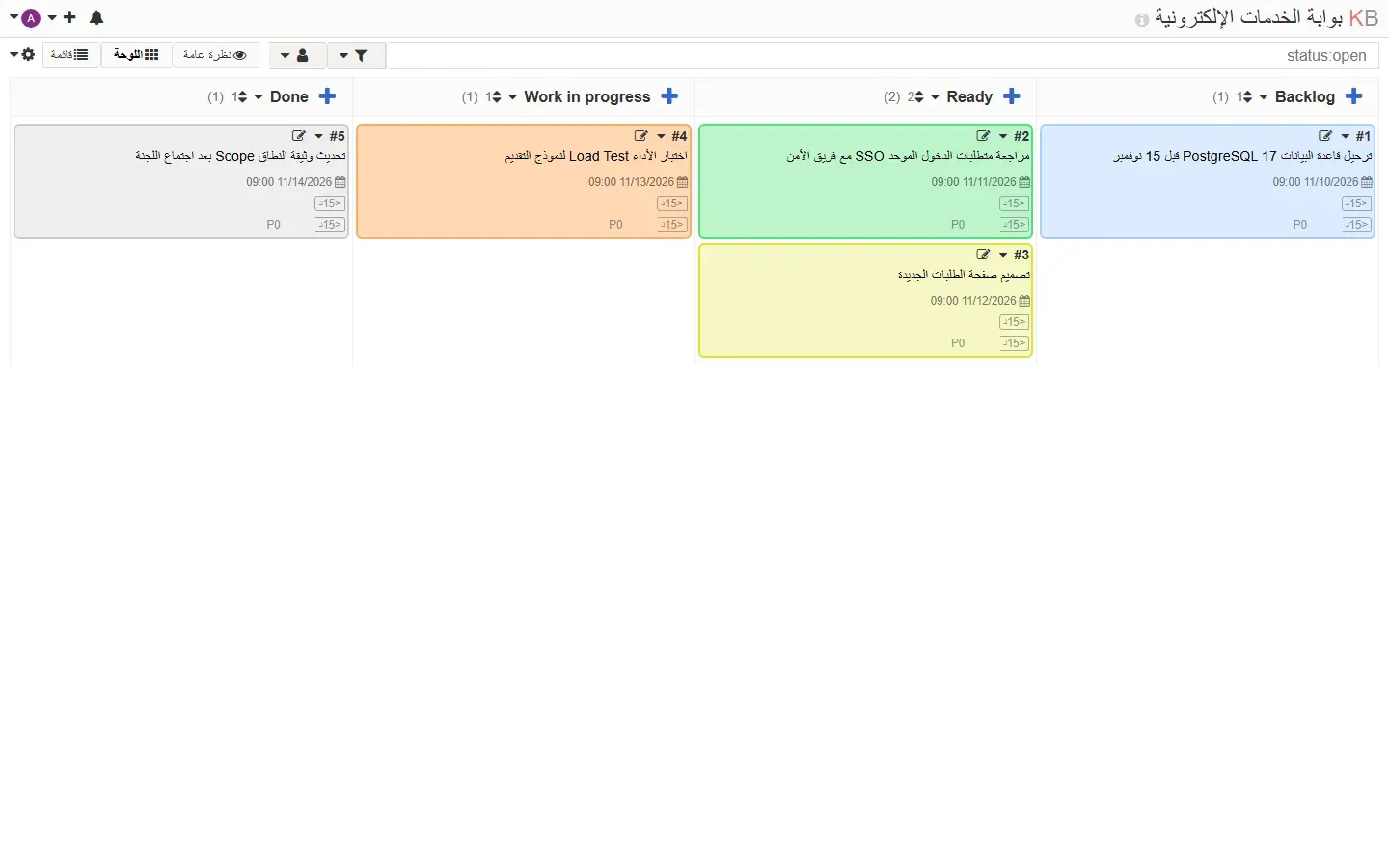Open the Done column dropdown caret
Viewport: 1389px width, 868px height.
pos(259,96)
